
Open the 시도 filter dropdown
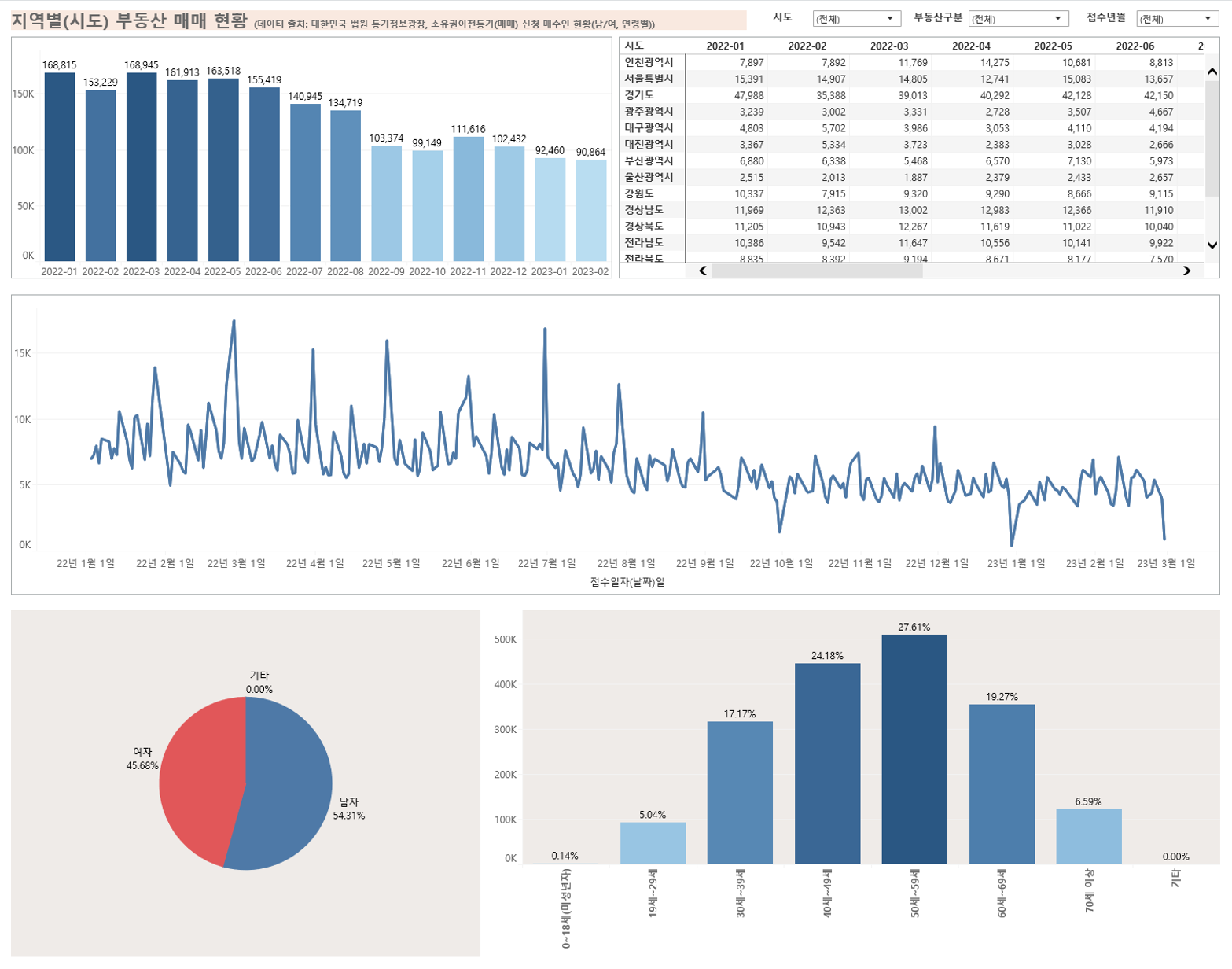tap(856, 18)
